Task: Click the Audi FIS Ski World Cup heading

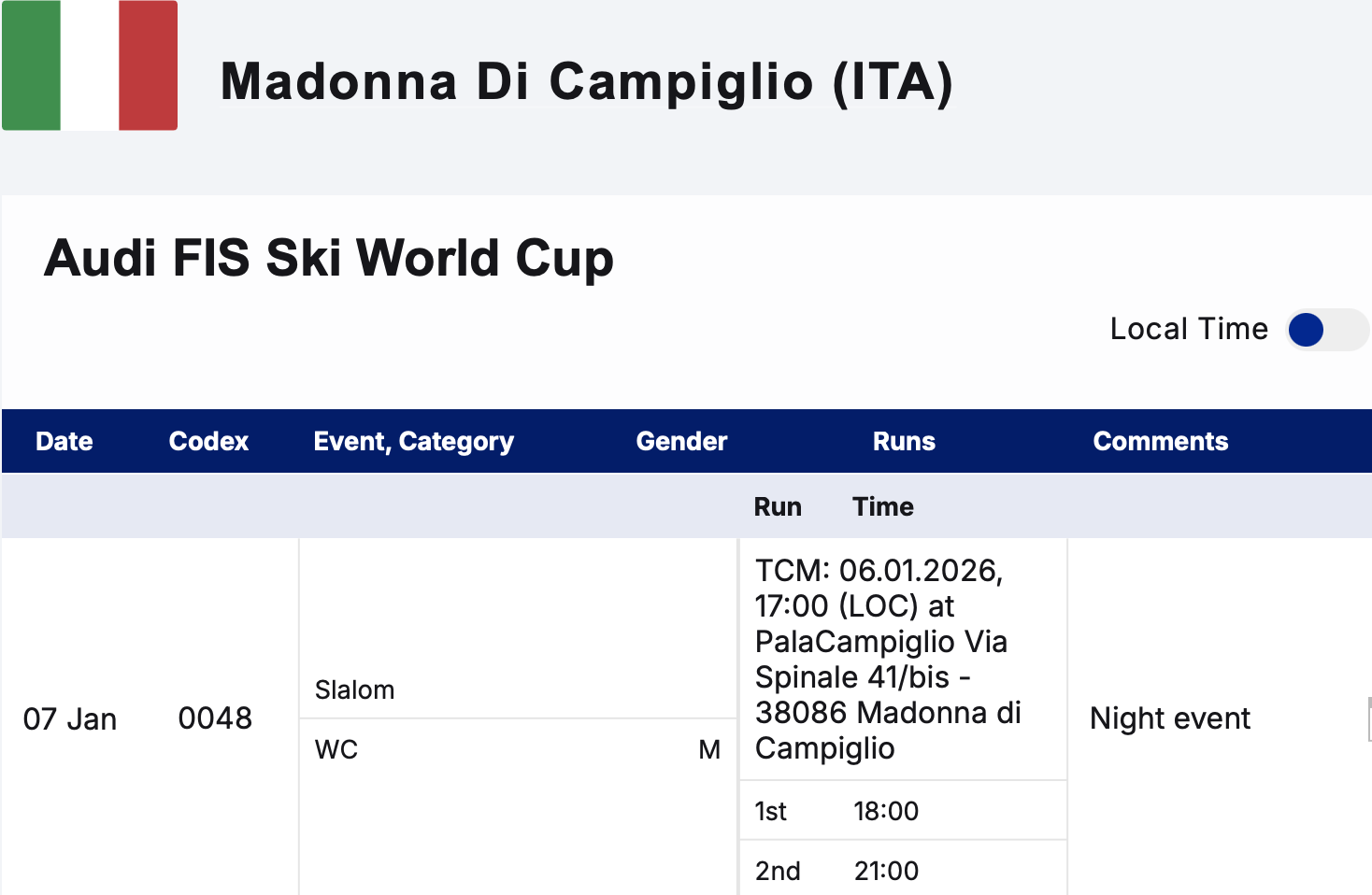Action: pyautogui.click(x=328, y=259)
